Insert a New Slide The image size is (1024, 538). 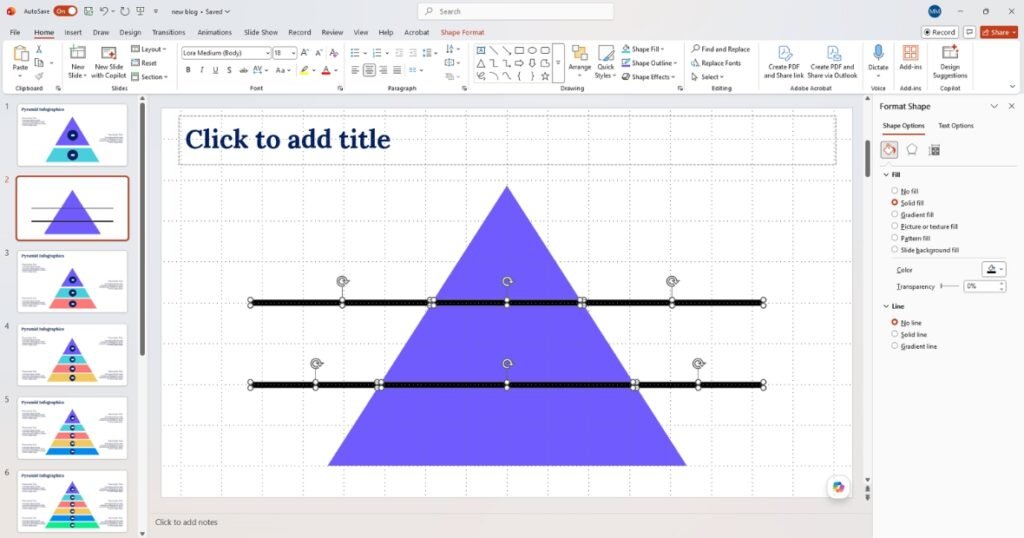click(x=77, y=62)
